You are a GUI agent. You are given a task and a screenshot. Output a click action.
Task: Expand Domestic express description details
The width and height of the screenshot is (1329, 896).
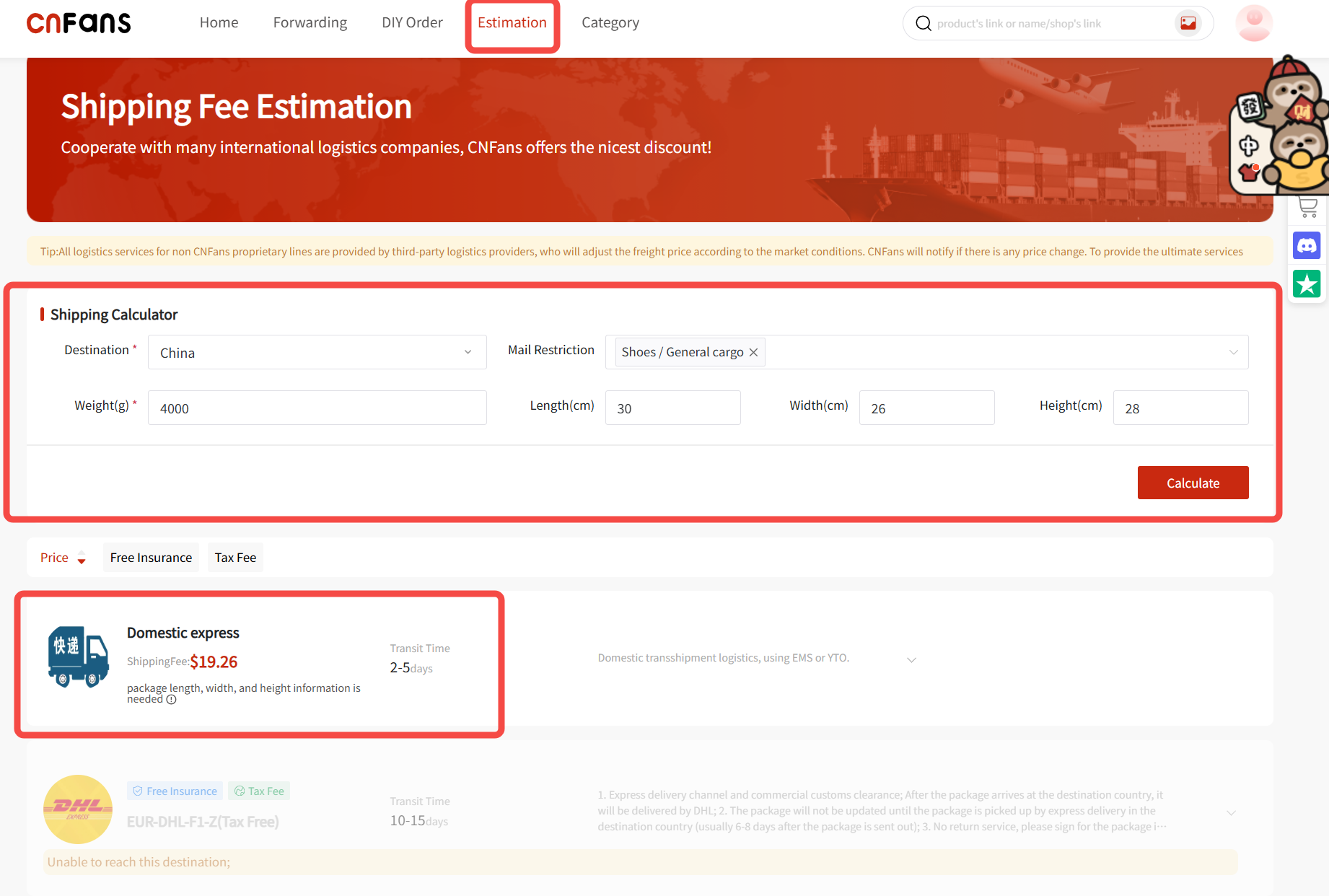[x=911, y=660]
